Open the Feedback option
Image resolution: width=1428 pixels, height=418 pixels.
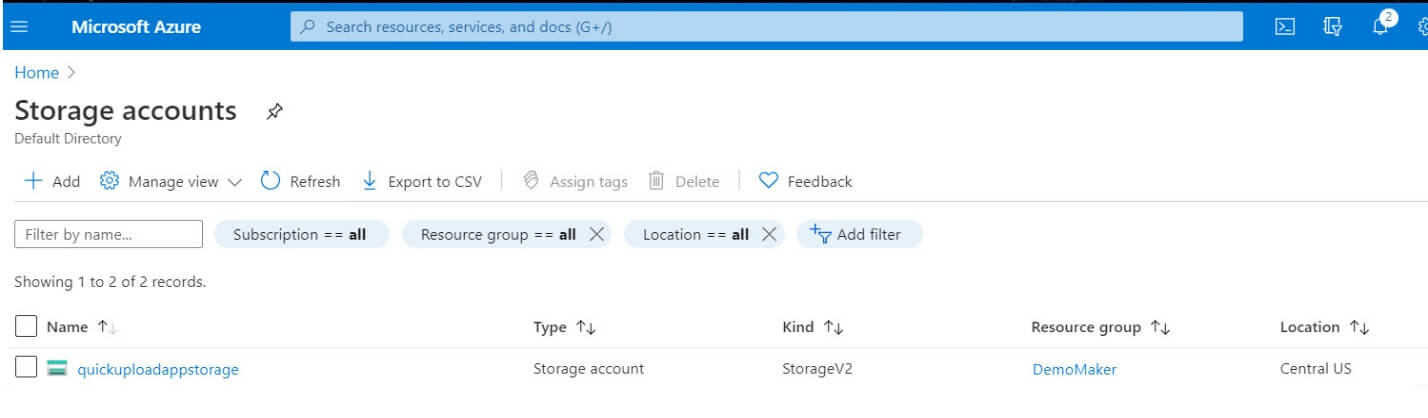(805, 181)
